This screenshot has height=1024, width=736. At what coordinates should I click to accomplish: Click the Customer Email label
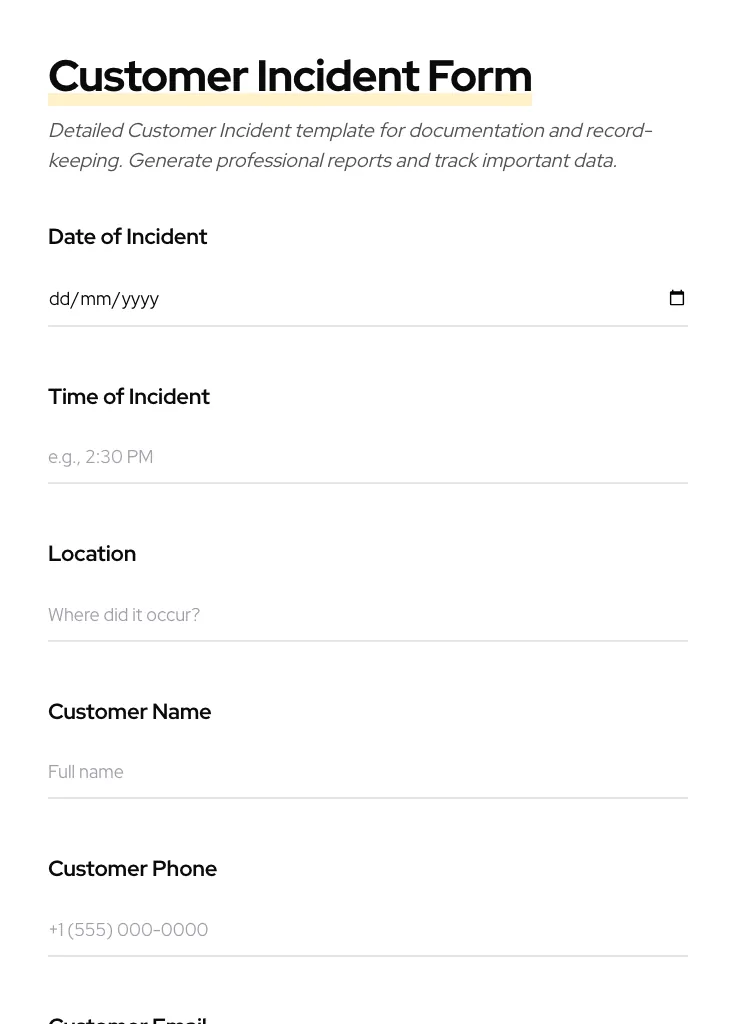127,1018
